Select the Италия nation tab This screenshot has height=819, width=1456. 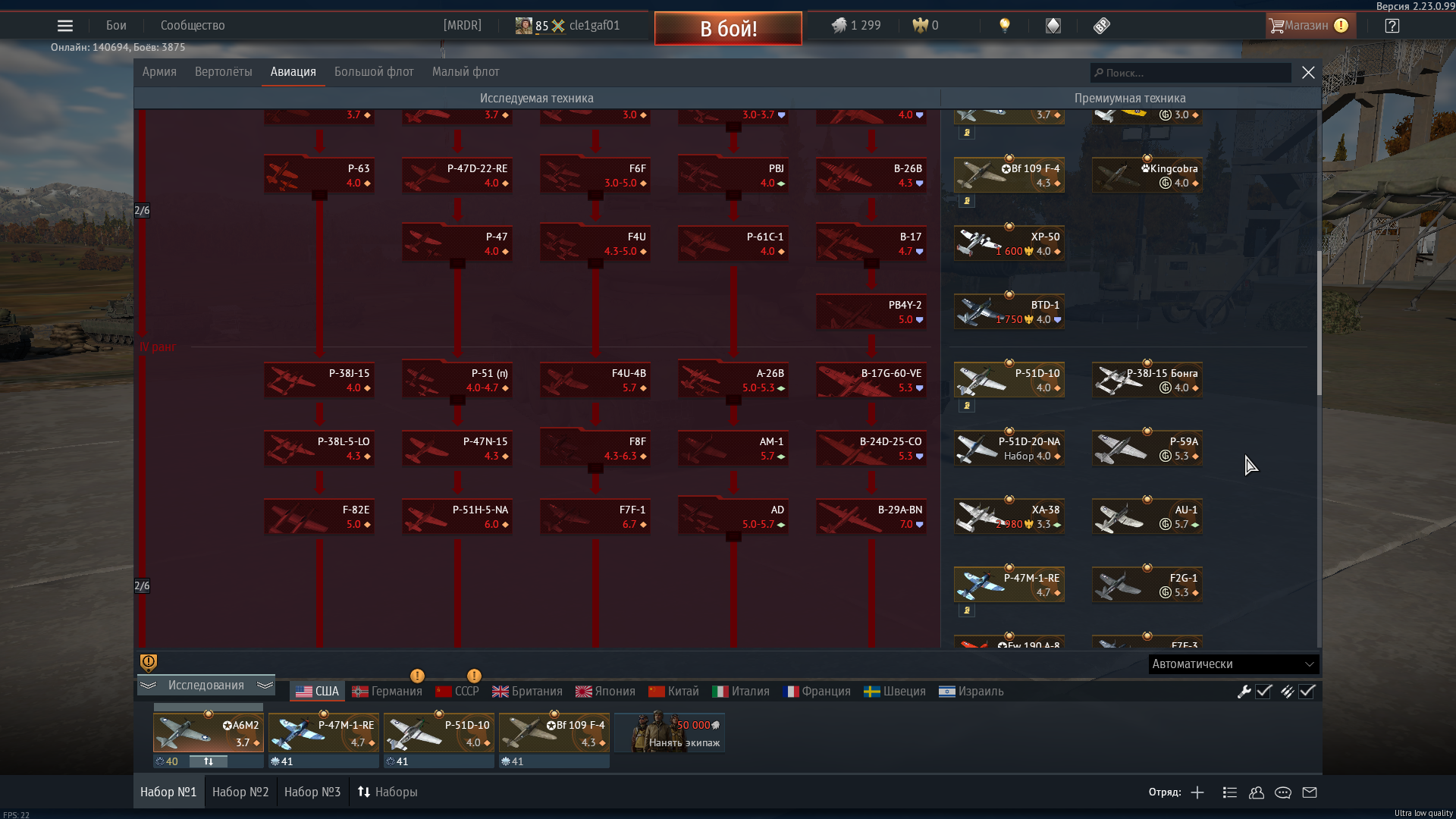pos(741,692)
